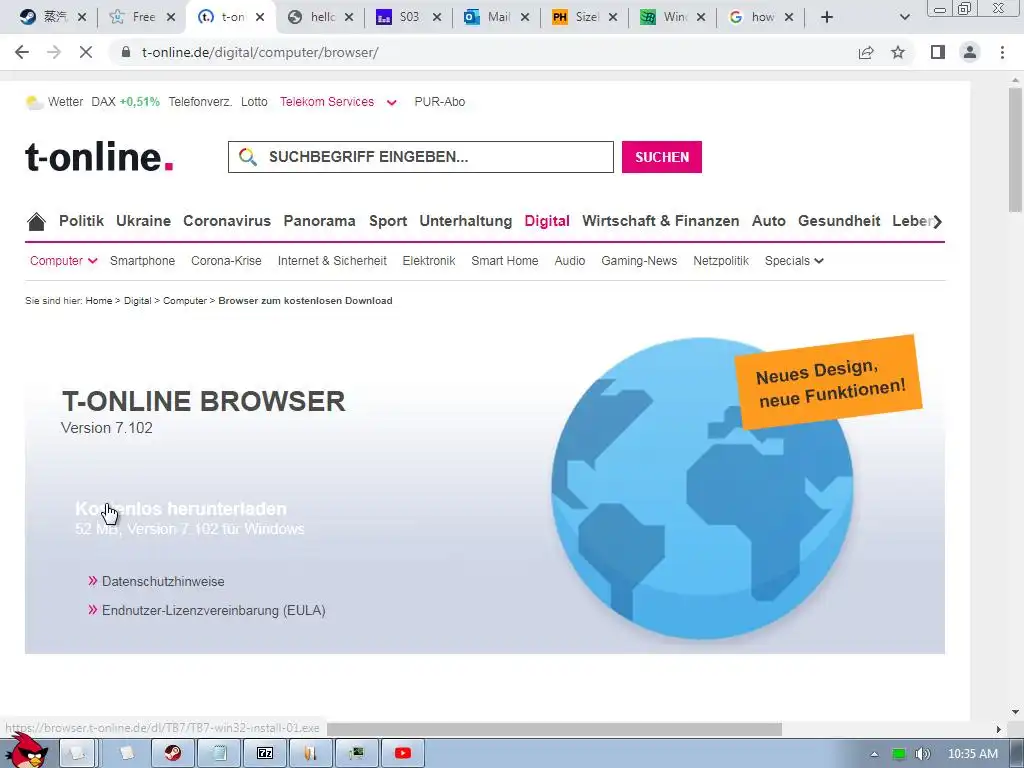Open the Coronavirus section
The image size is (1024, 768).
[227, 221]
